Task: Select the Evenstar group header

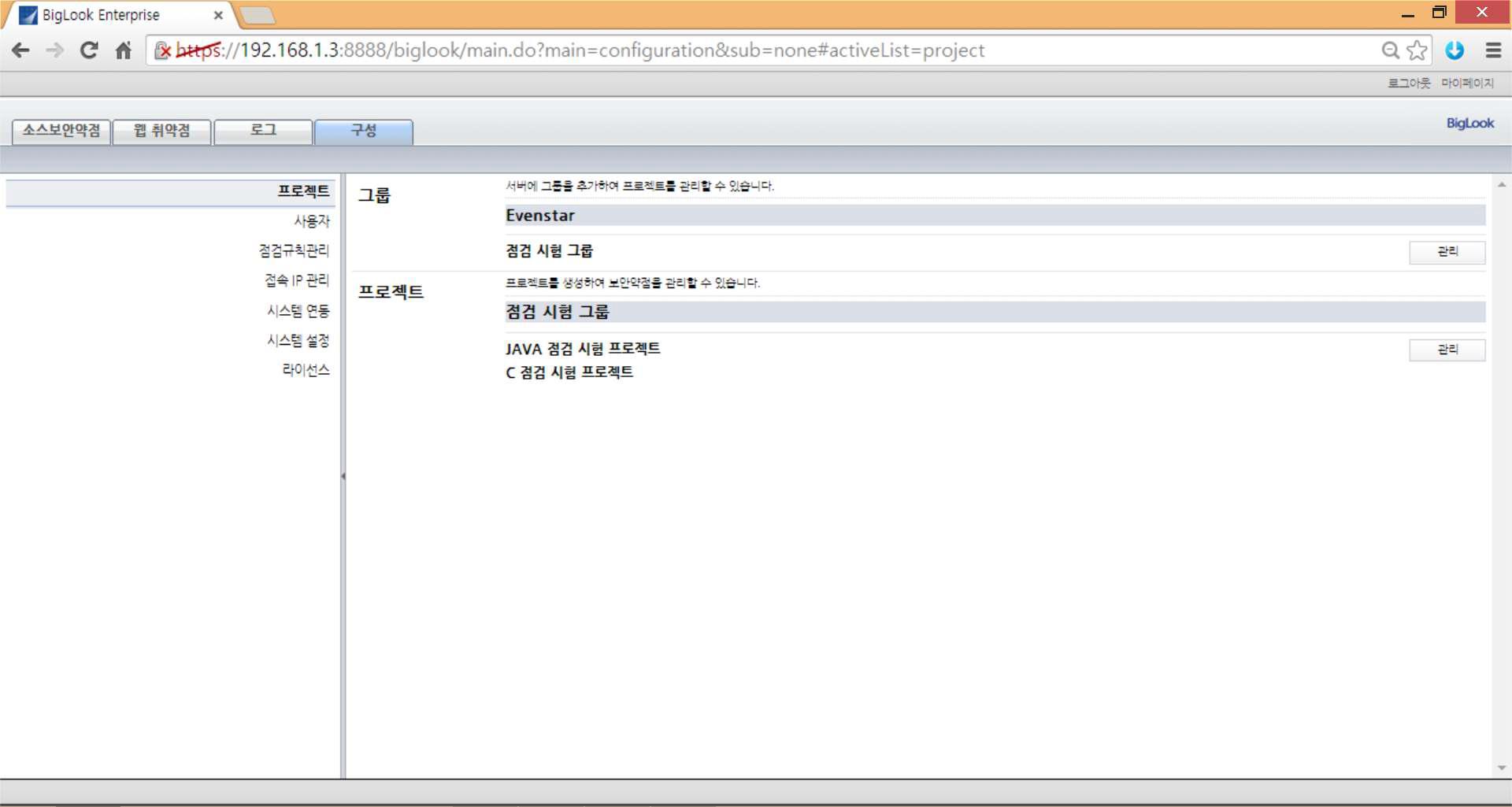Action: coord(995,216)
